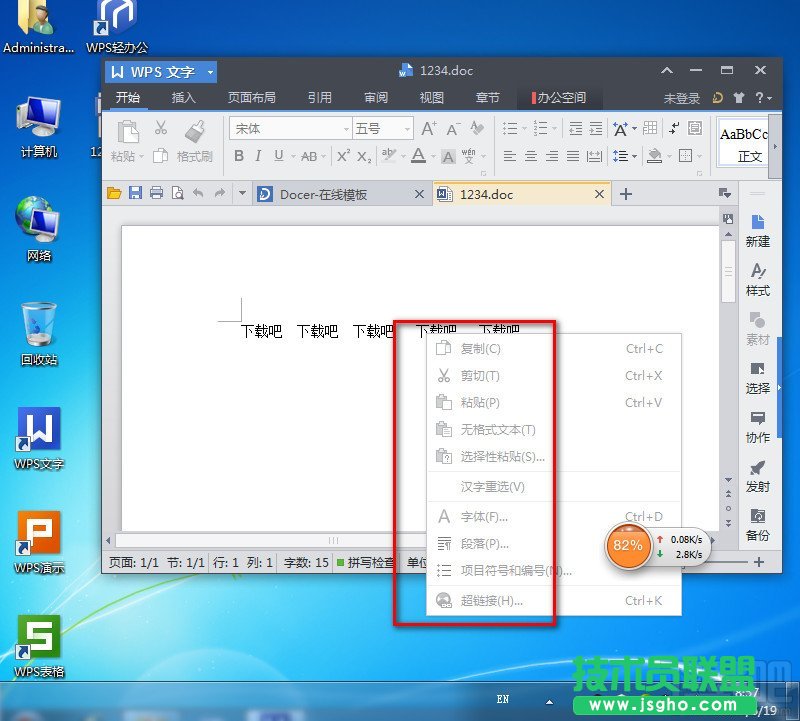800x721 pixels.
Task: Open the Docer-在线模板 document tab
Action: (x=322, y=194)
